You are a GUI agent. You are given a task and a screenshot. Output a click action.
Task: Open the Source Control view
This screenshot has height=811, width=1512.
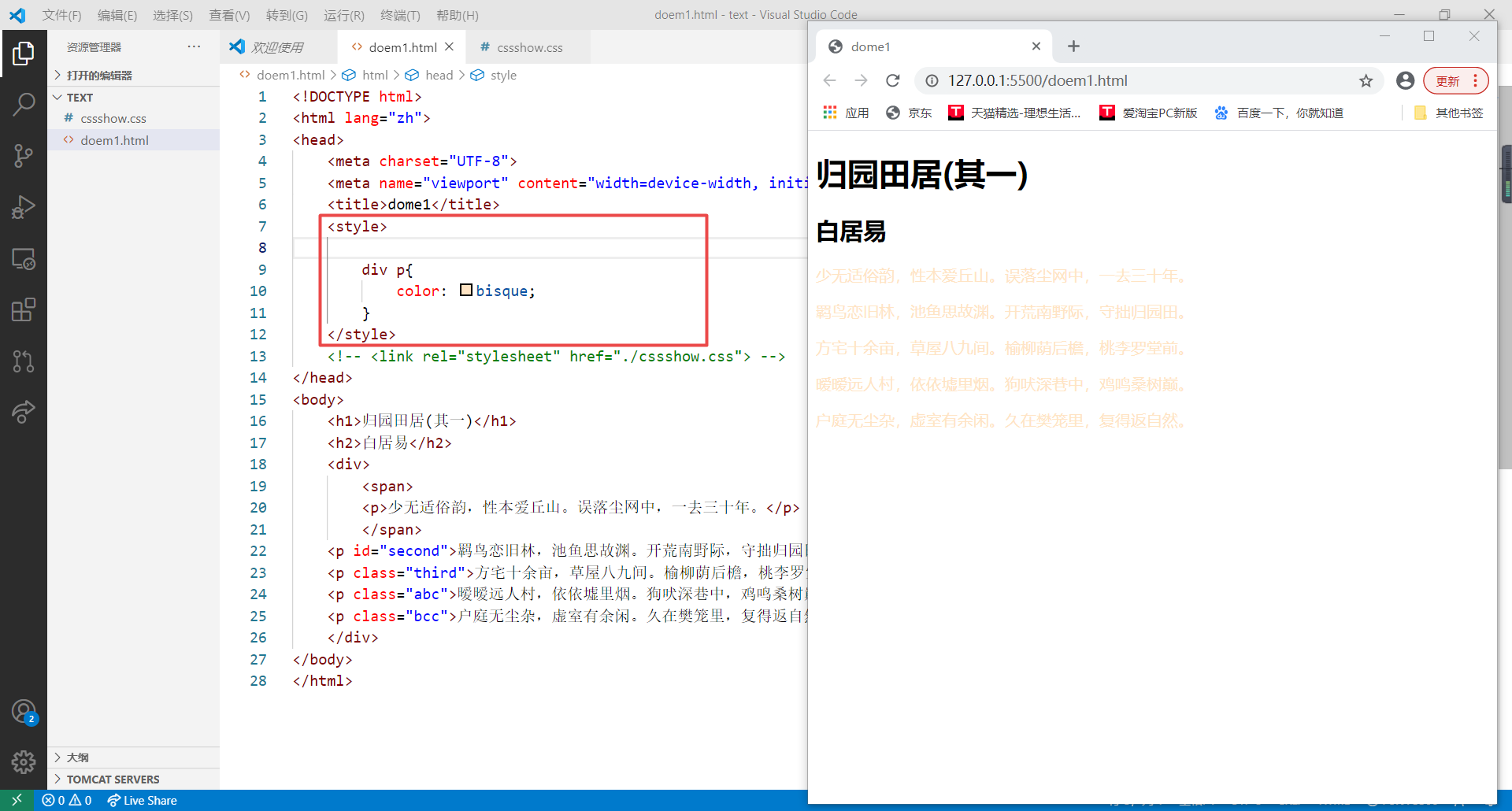pyautogui.click(x=24, y=155)
